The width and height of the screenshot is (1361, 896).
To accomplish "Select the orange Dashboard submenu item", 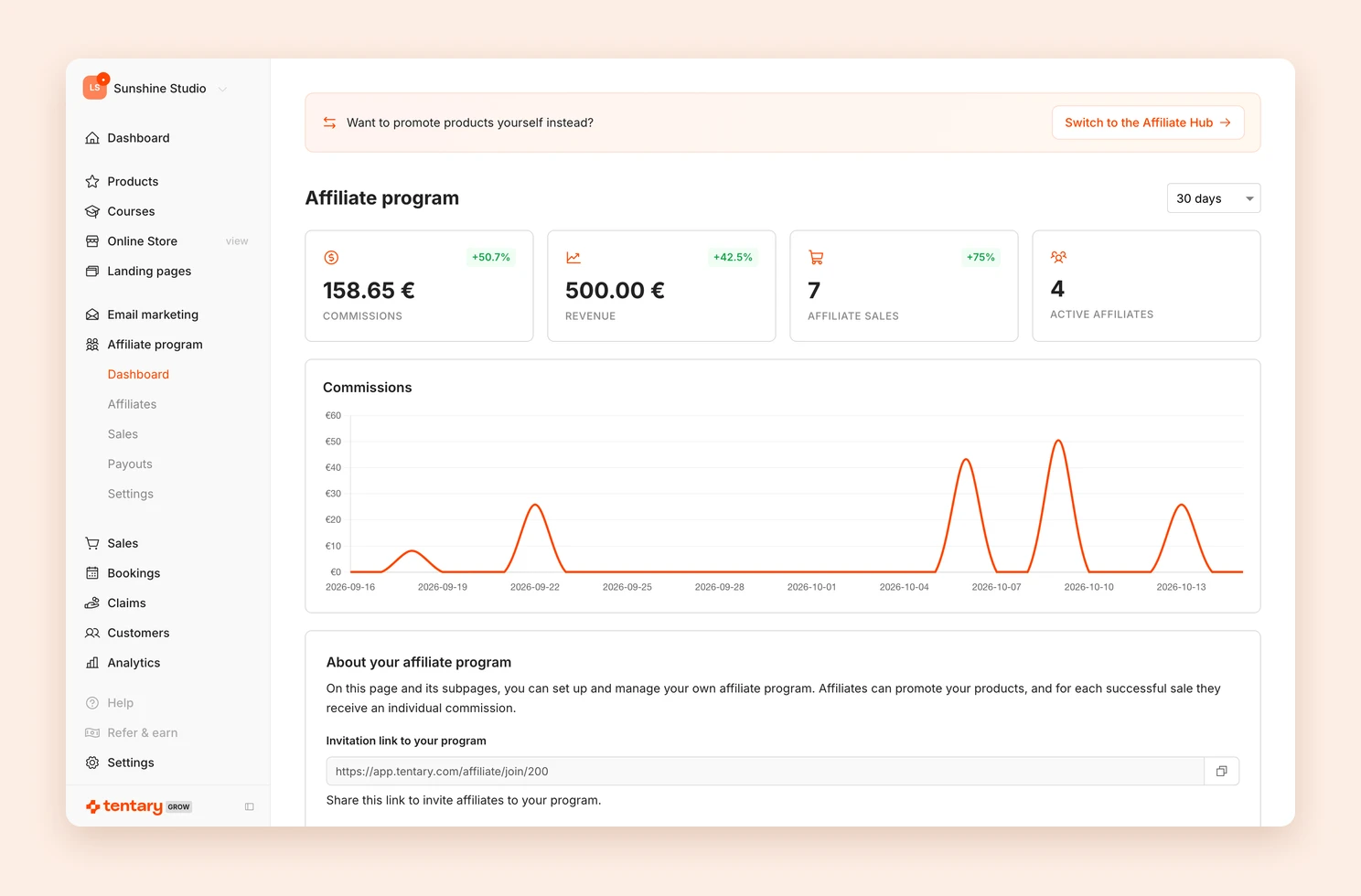I will pos(138,374).
